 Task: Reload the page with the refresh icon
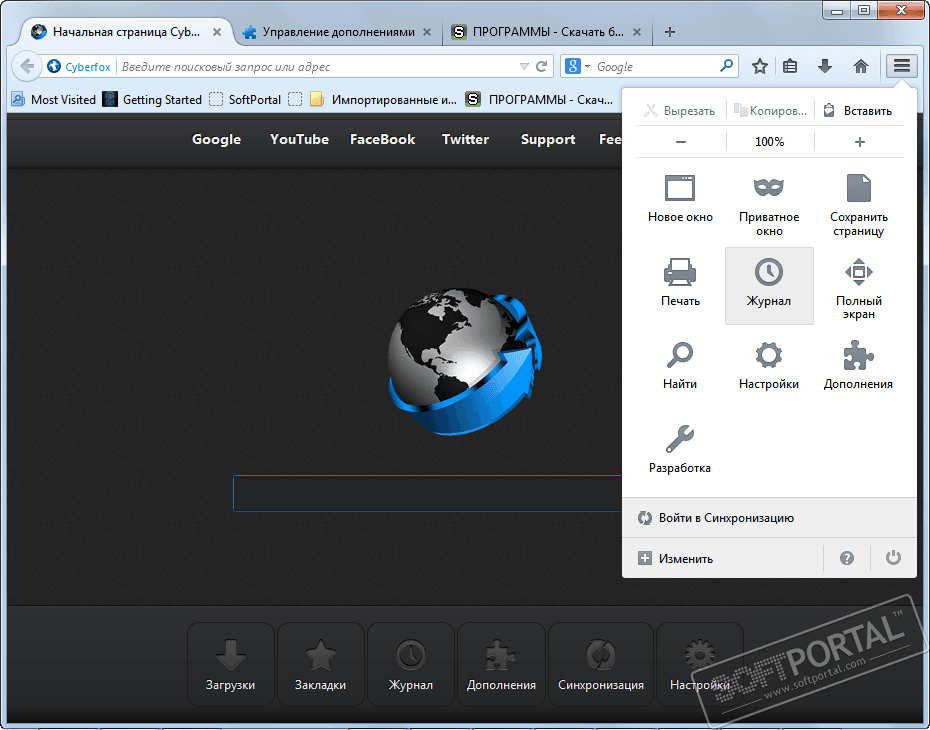tap(541, 66)
